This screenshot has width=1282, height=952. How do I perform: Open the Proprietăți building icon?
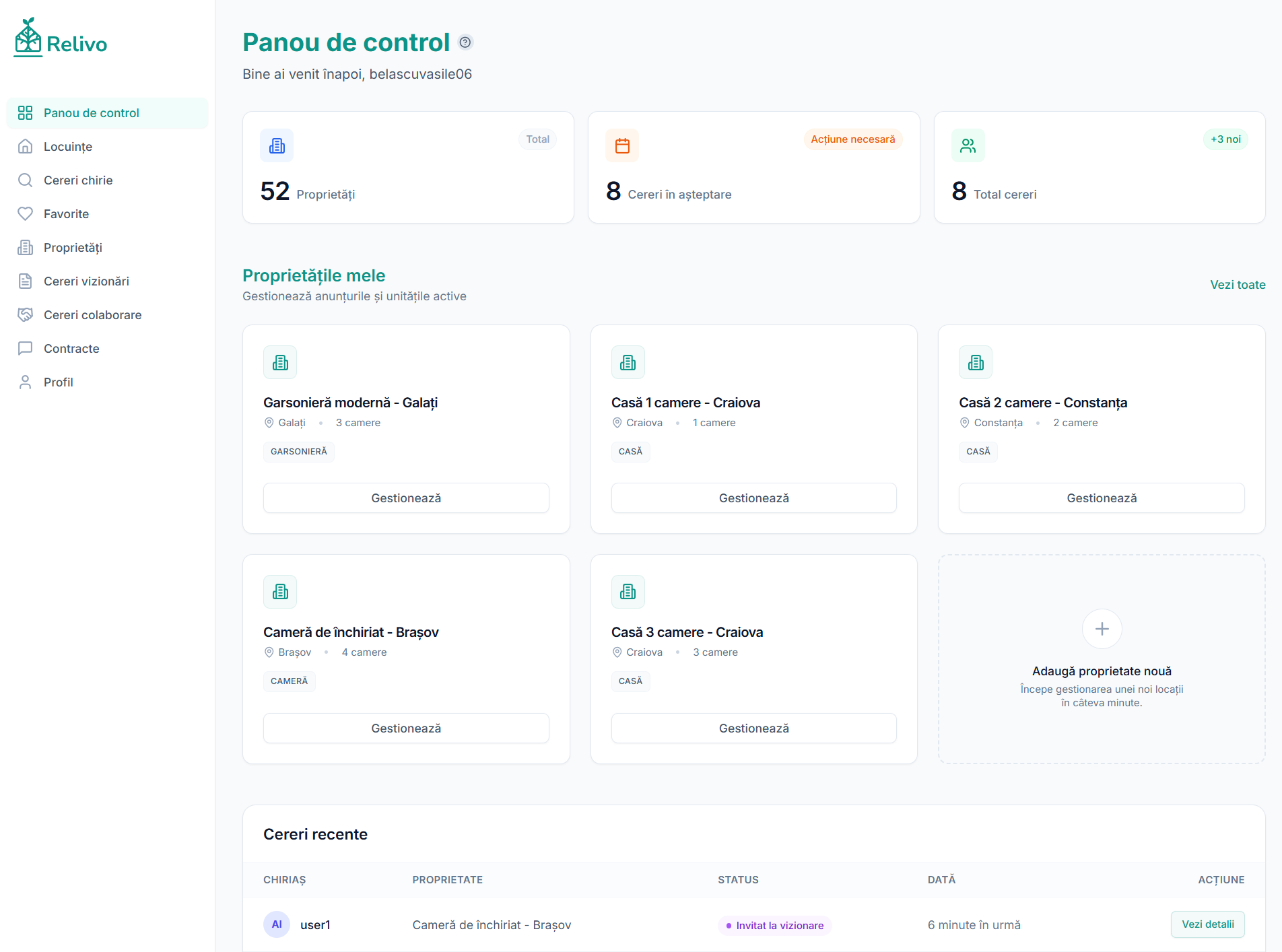click(x=26, y=247)
